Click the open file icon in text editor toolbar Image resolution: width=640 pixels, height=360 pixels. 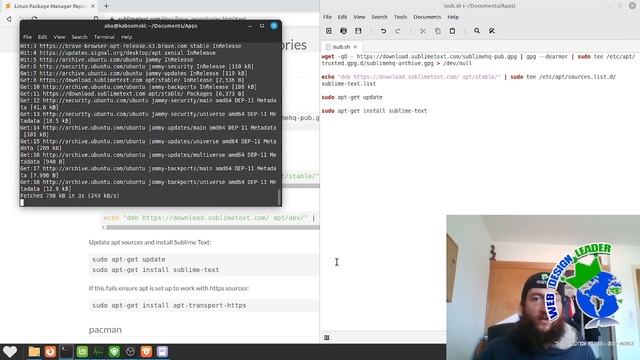[x=343, y=31]
